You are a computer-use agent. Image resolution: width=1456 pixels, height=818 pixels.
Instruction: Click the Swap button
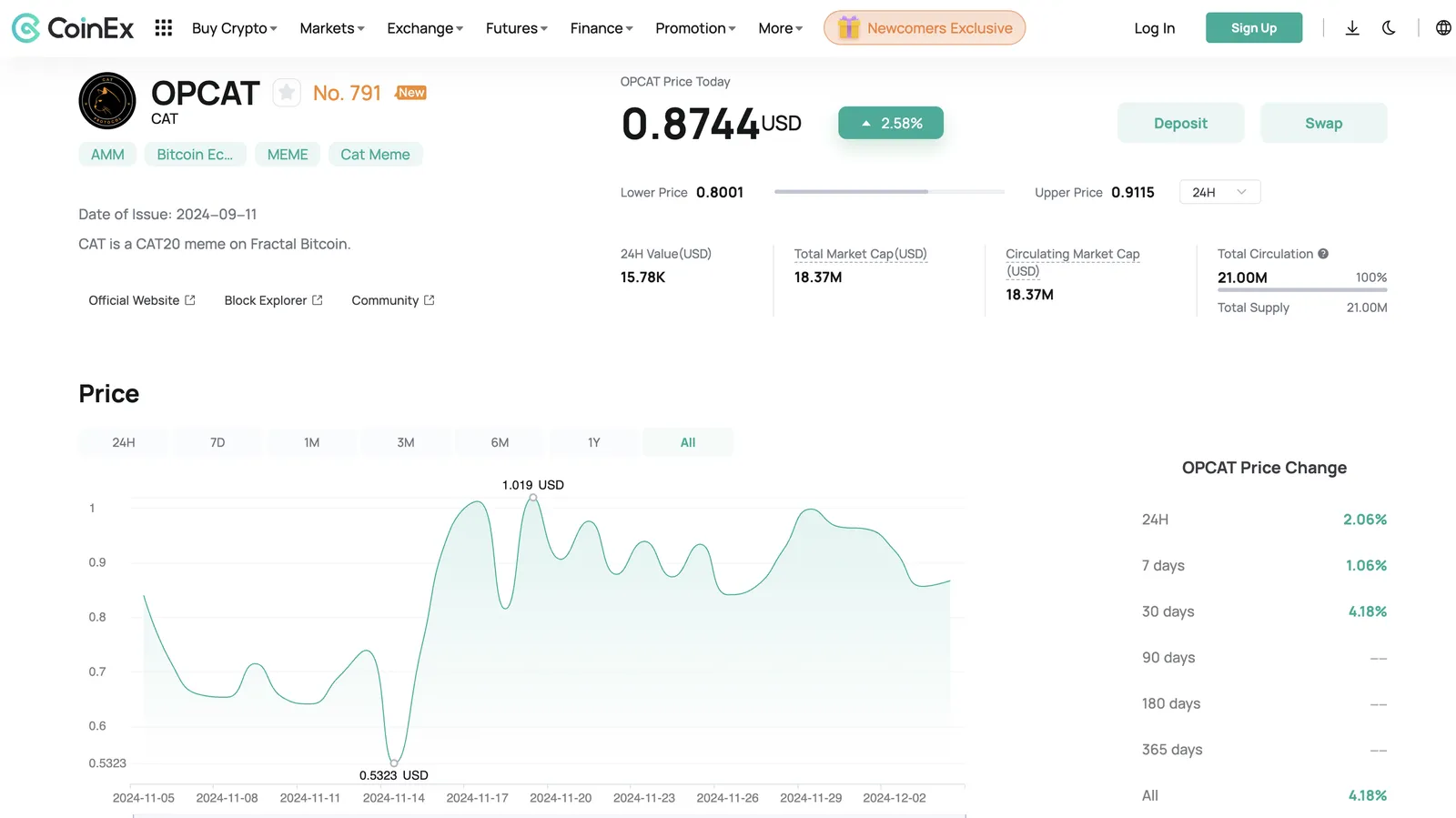click(x=1323, y=123)
